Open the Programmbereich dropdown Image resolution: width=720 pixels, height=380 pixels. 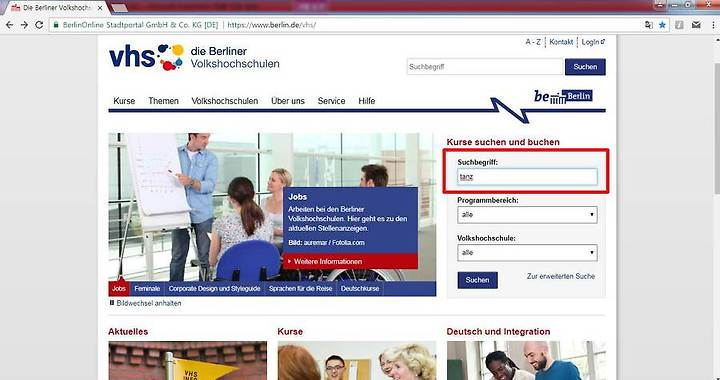[527, 215]
